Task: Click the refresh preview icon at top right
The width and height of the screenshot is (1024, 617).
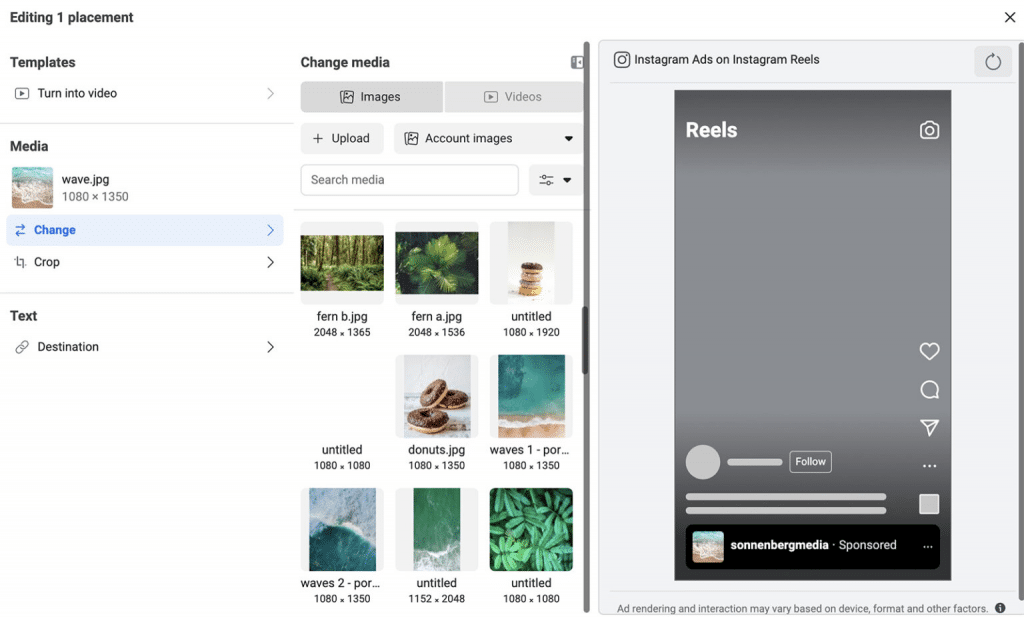Action: click(x=992, y=61)
